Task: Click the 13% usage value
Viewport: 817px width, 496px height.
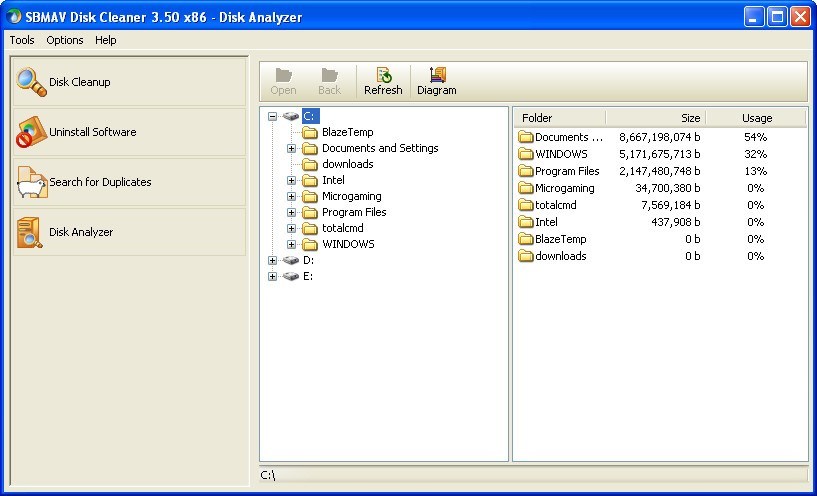Action: coord(756,171)
